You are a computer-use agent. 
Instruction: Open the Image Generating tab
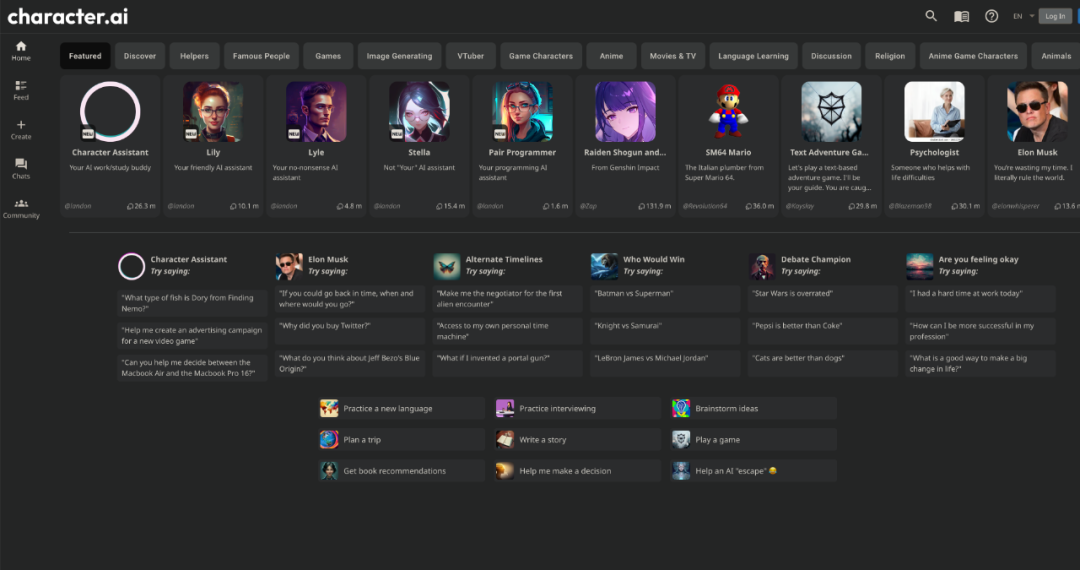399,56
